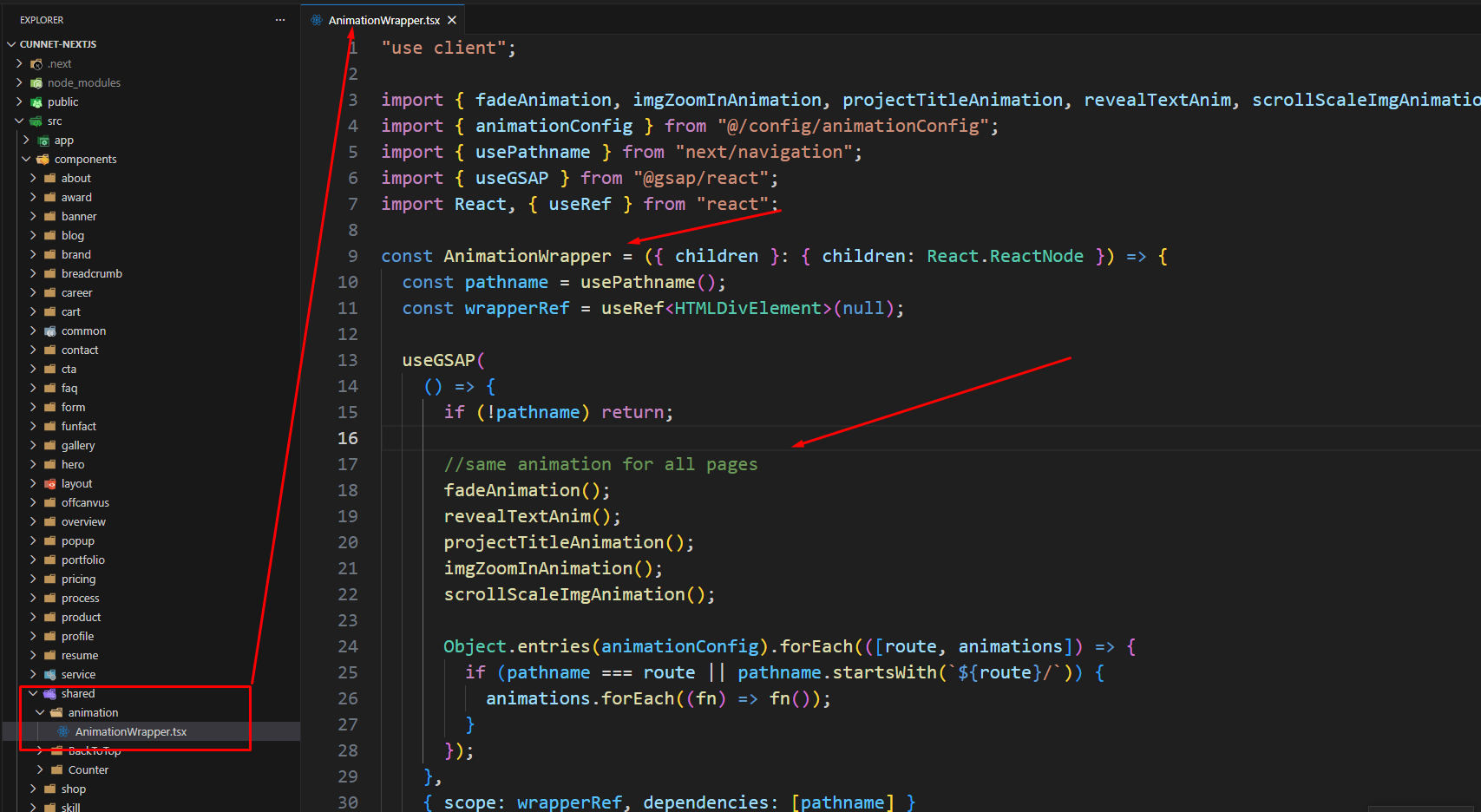Select the Counter folder

click(x=88, y=769)
